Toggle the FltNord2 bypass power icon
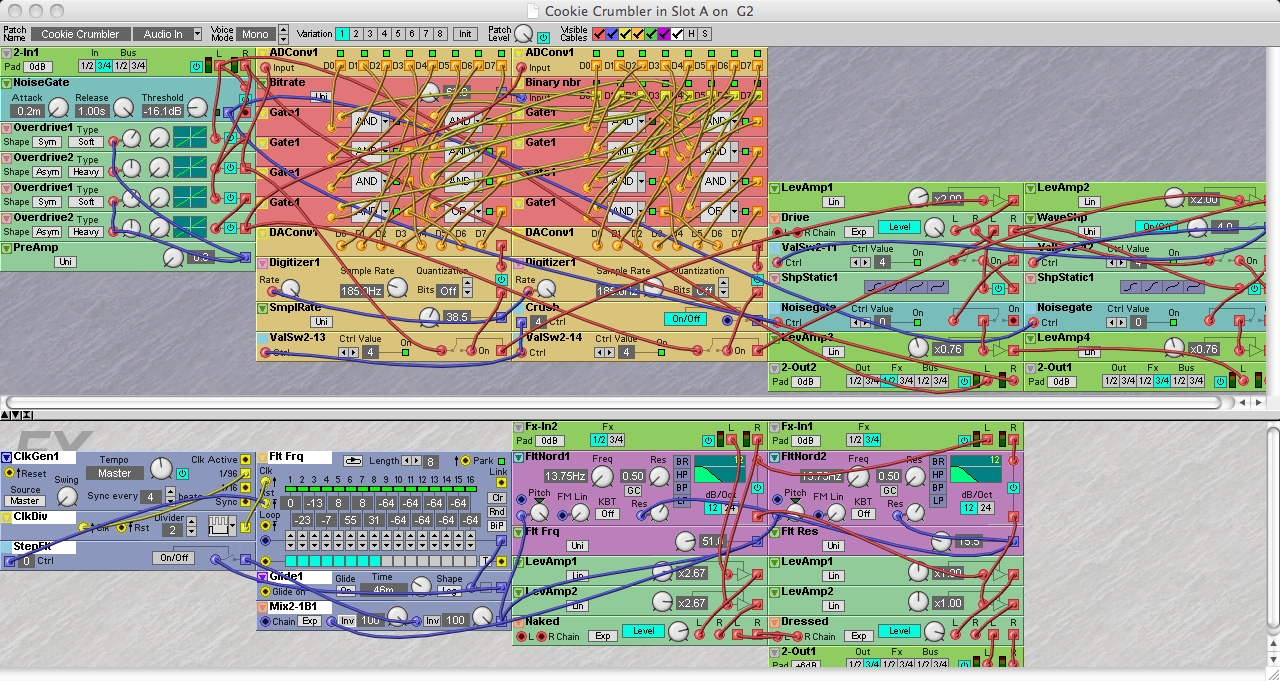1280x681 pixels. (x=1013, y=488)
